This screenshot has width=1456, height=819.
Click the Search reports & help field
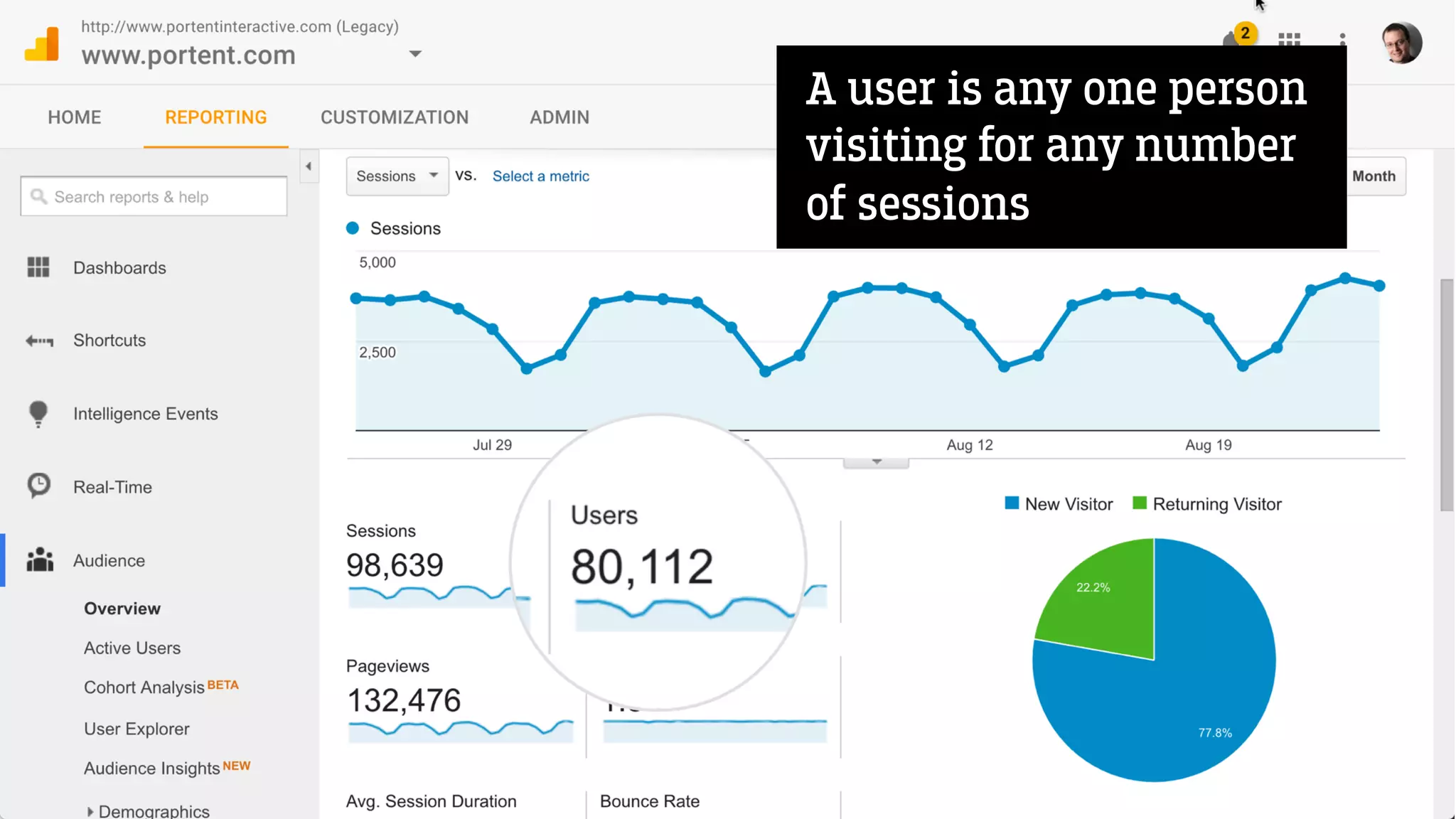point(154,197)
